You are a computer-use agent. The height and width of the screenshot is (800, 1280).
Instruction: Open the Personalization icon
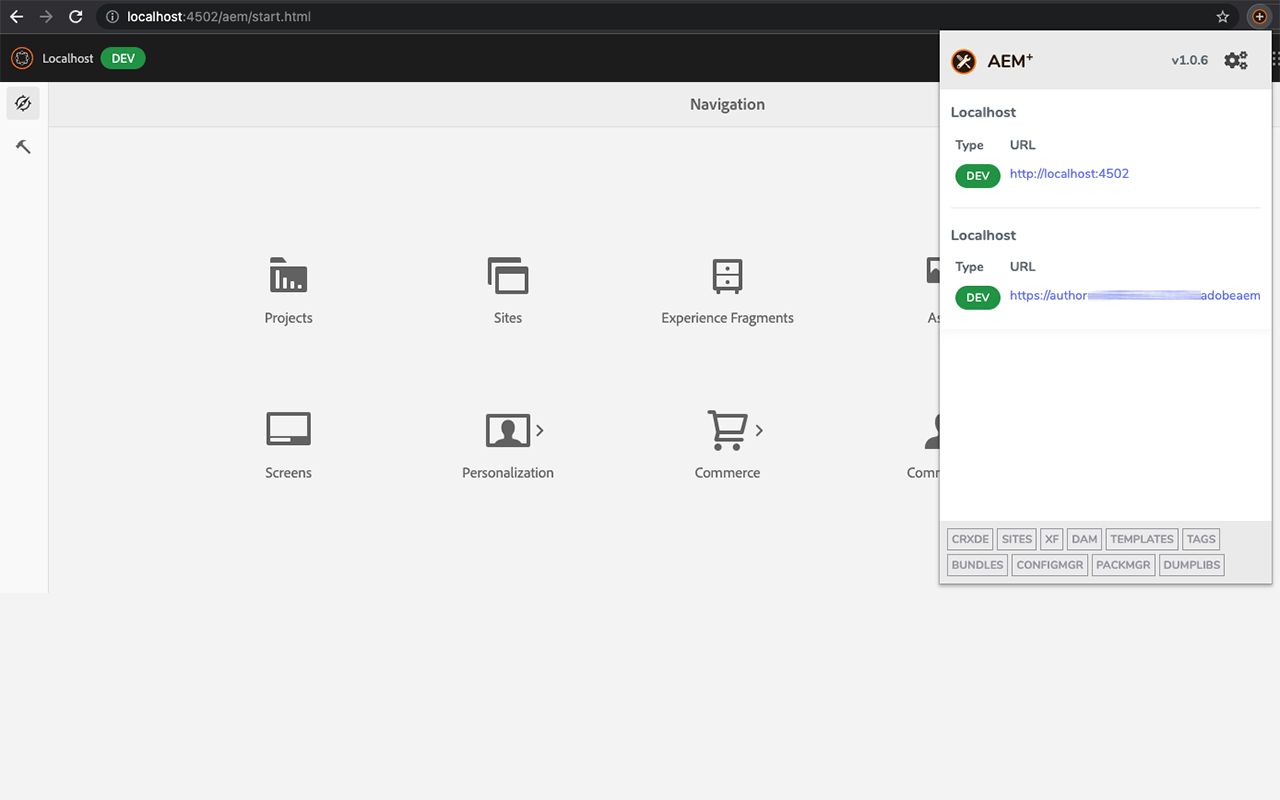[507, 430]
